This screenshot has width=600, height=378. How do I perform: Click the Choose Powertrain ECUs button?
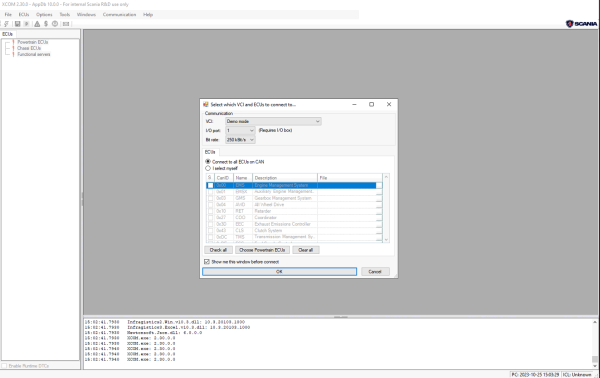pyautogui.click(x=262, y=250)
